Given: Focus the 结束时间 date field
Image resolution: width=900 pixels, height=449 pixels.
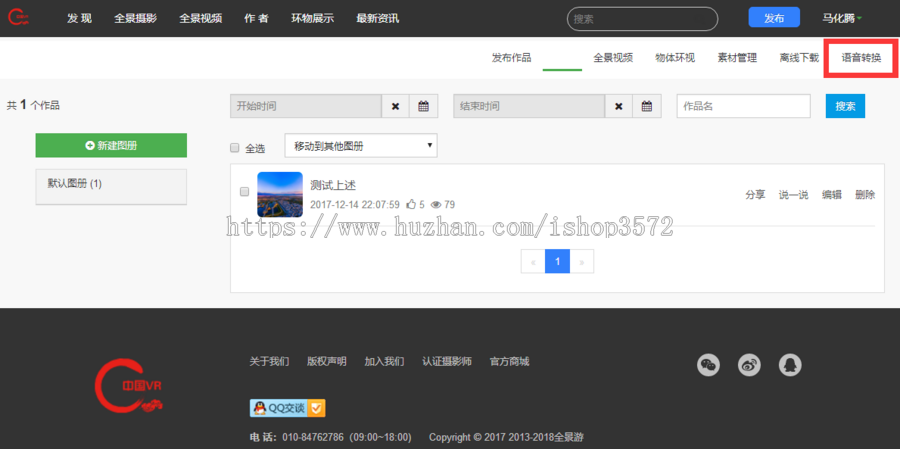Looking at the screenshot, I should click(529, 106).
